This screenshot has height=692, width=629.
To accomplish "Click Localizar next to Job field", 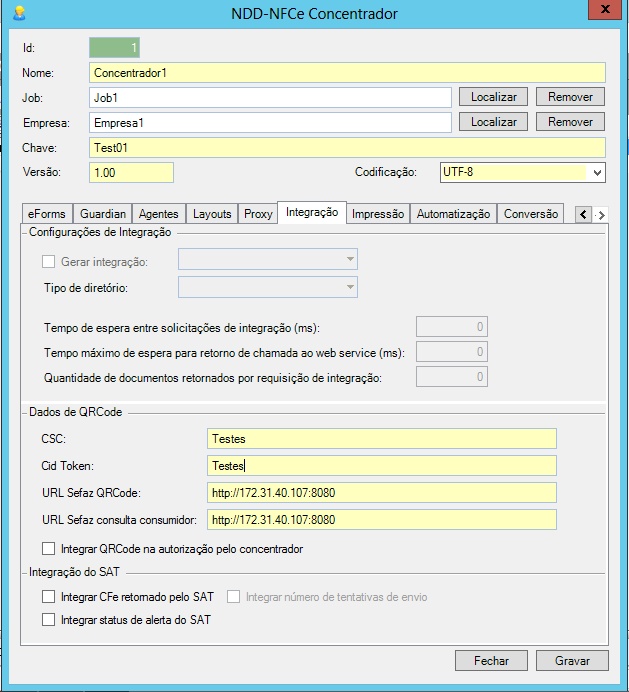I will 494,97.
